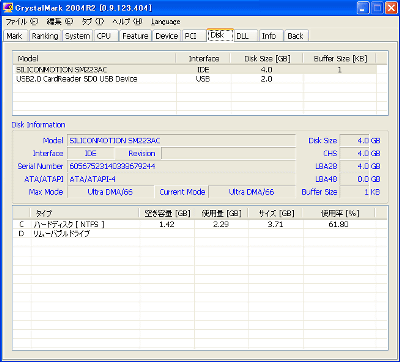Click the USB interface cell in disk list

[203, 79]
